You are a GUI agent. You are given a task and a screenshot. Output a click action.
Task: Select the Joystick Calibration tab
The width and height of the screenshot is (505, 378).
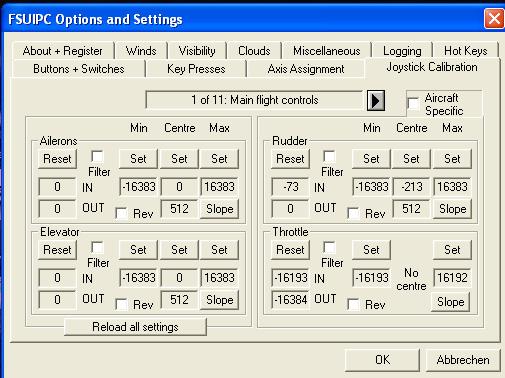pos(432,67)
